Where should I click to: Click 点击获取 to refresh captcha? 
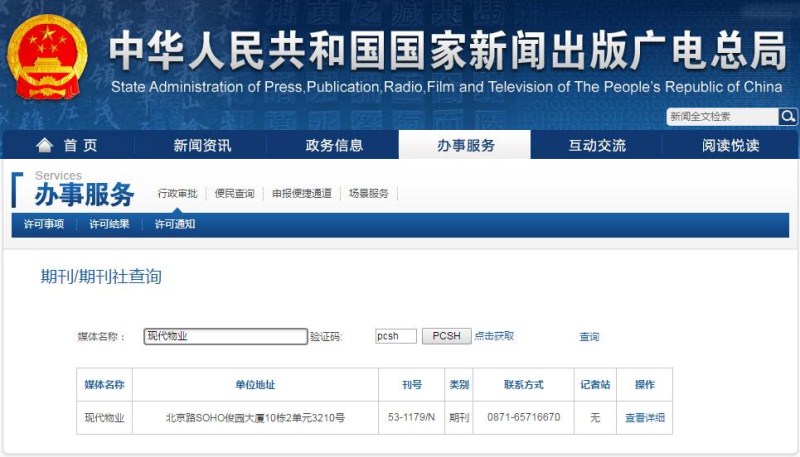point(494,336)
